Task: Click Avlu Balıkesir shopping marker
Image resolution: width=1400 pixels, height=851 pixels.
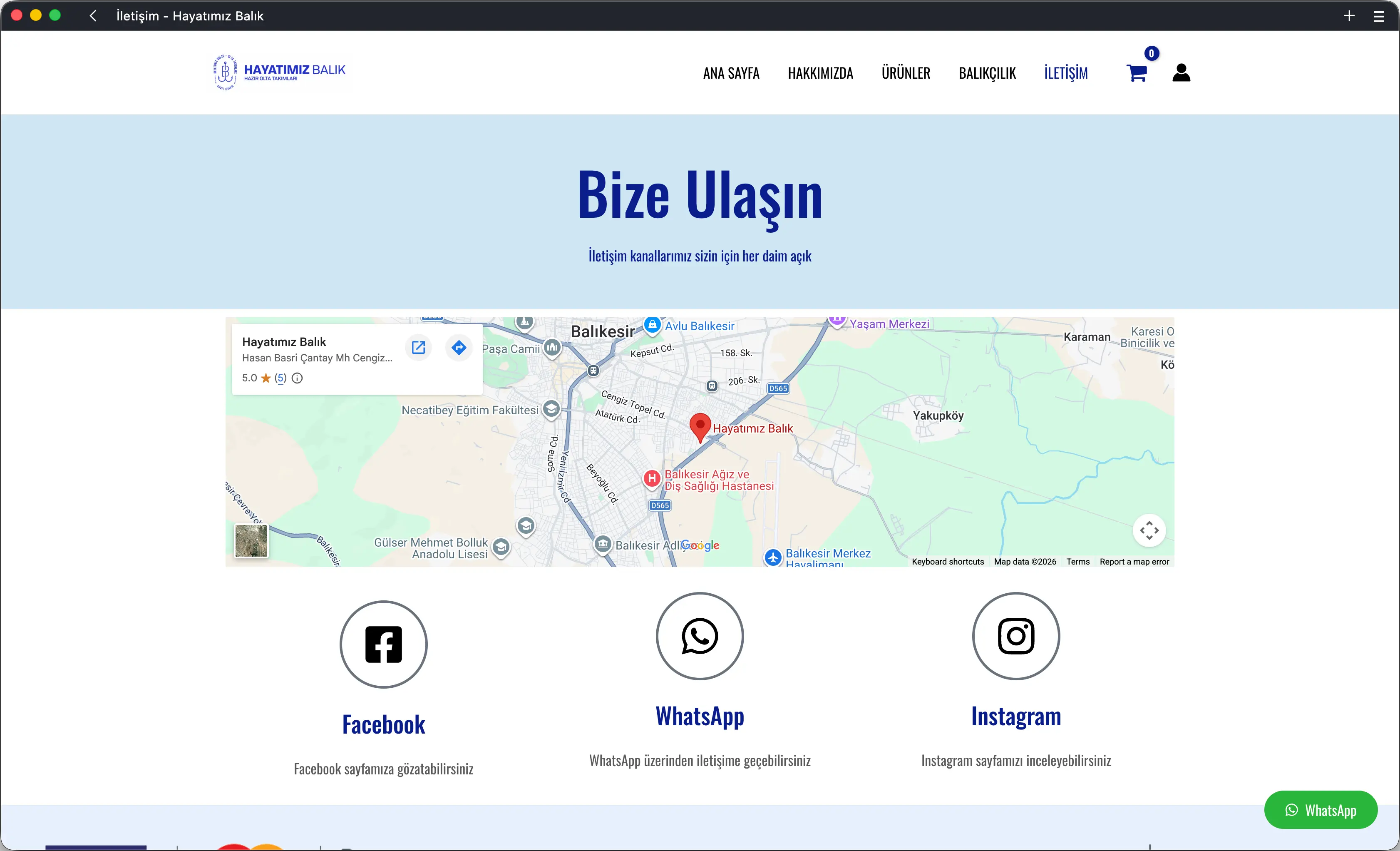Action: point(652,325)
